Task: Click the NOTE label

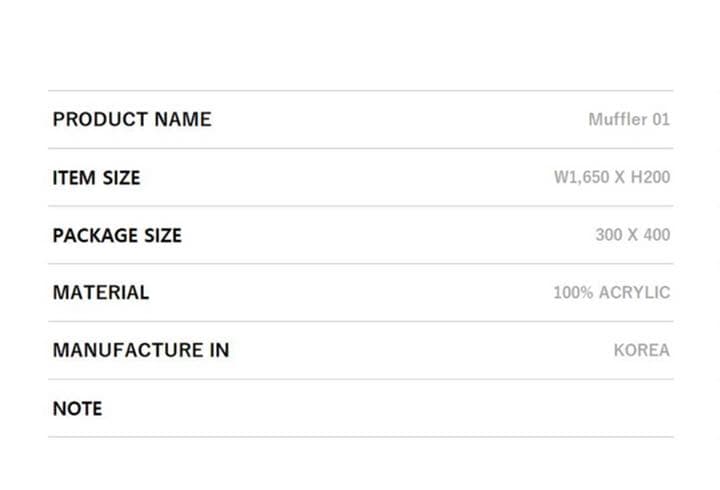Action: tap(77, 409)
